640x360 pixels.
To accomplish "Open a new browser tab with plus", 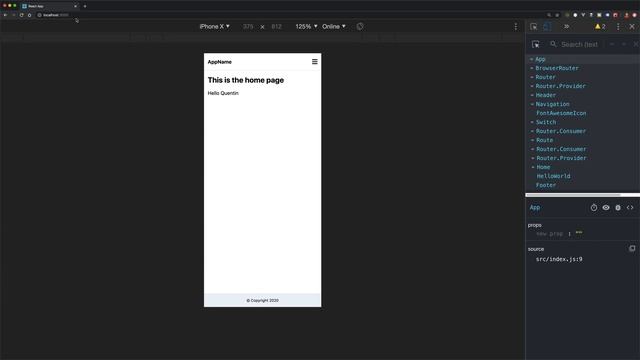I will coord(85,6).
